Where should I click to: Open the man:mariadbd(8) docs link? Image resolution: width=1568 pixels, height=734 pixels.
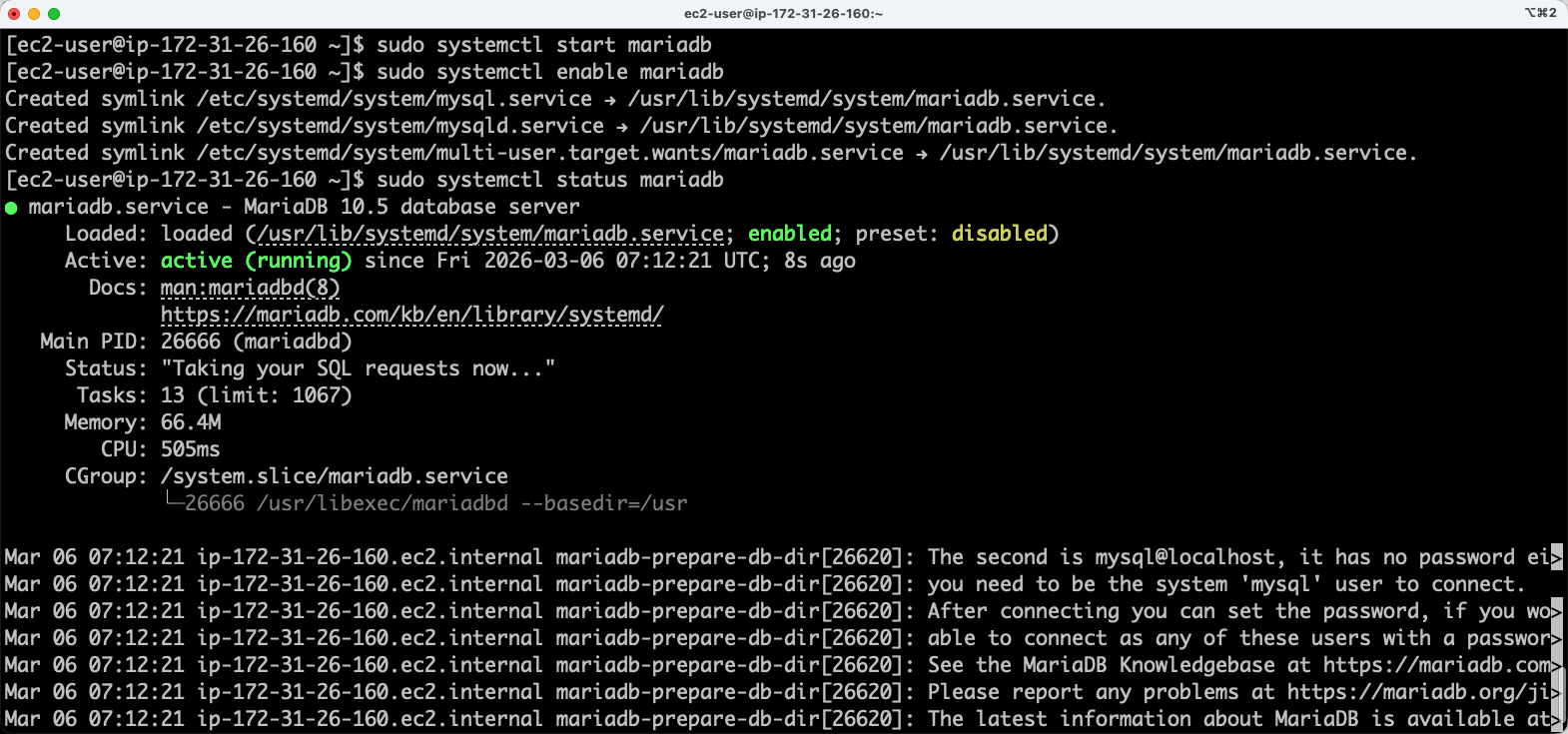(x=250, y=288)
